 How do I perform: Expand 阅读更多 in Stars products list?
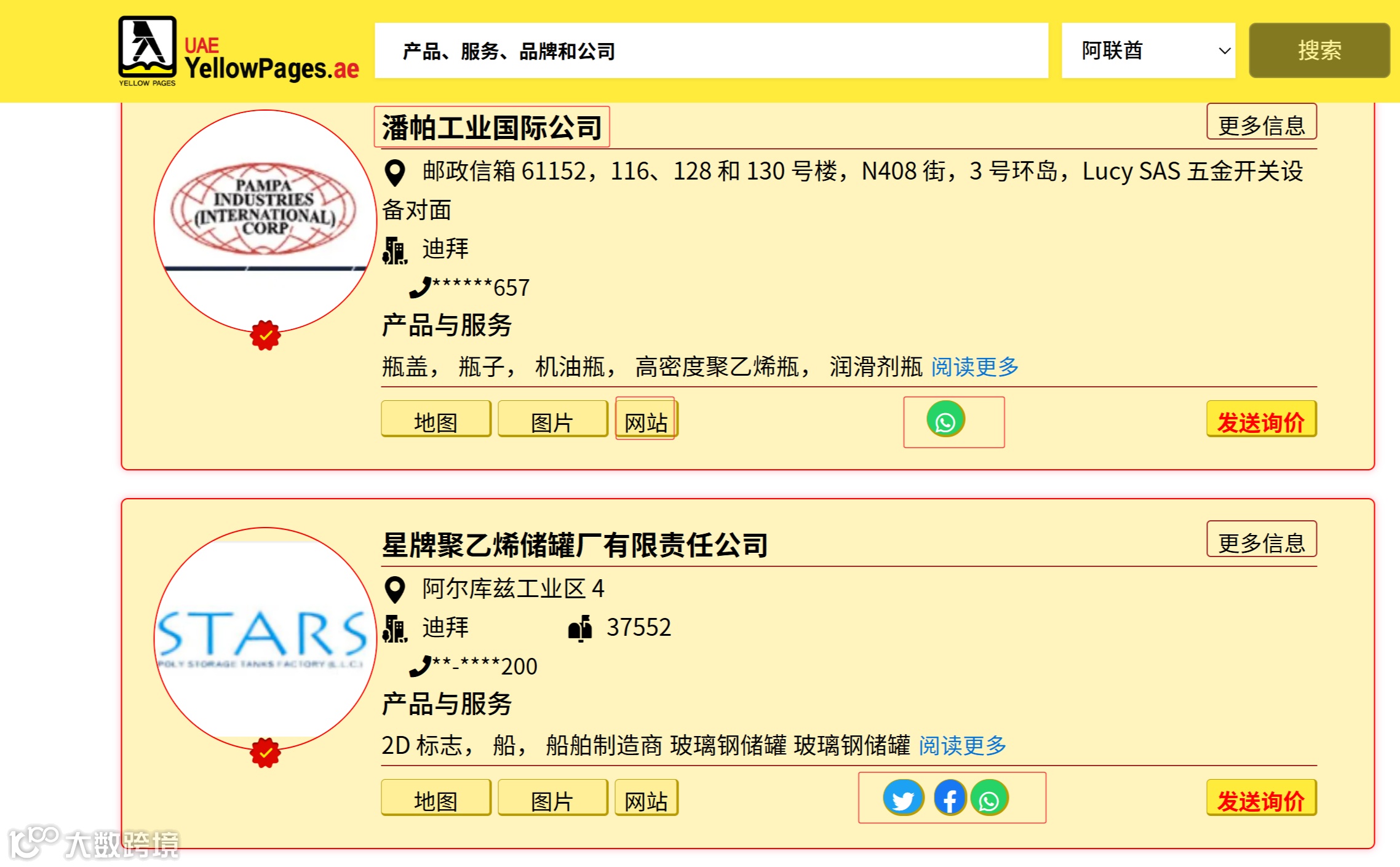(x=962, y=746)
